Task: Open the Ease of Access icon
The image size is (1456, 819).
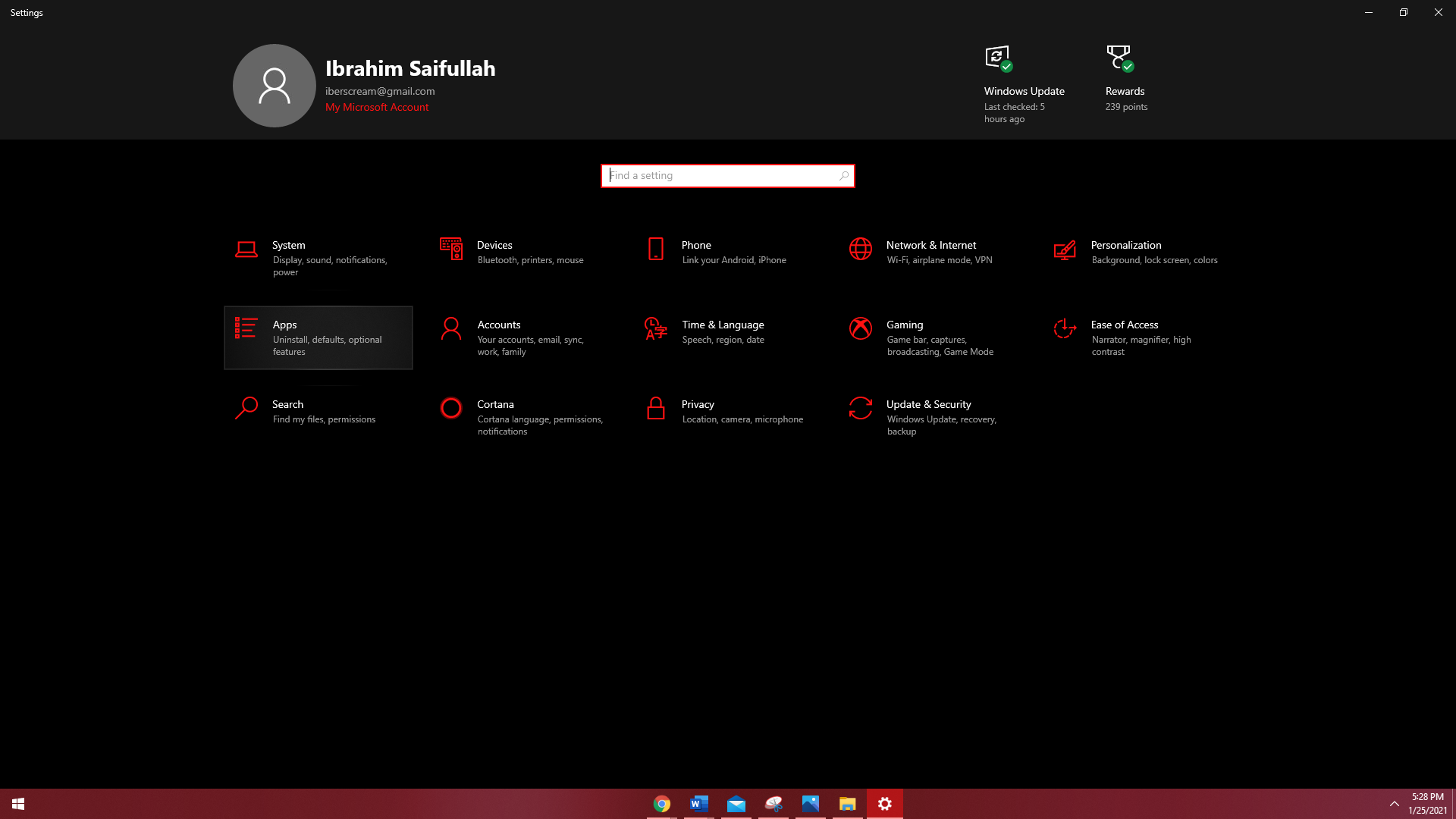Action: 1065,328
